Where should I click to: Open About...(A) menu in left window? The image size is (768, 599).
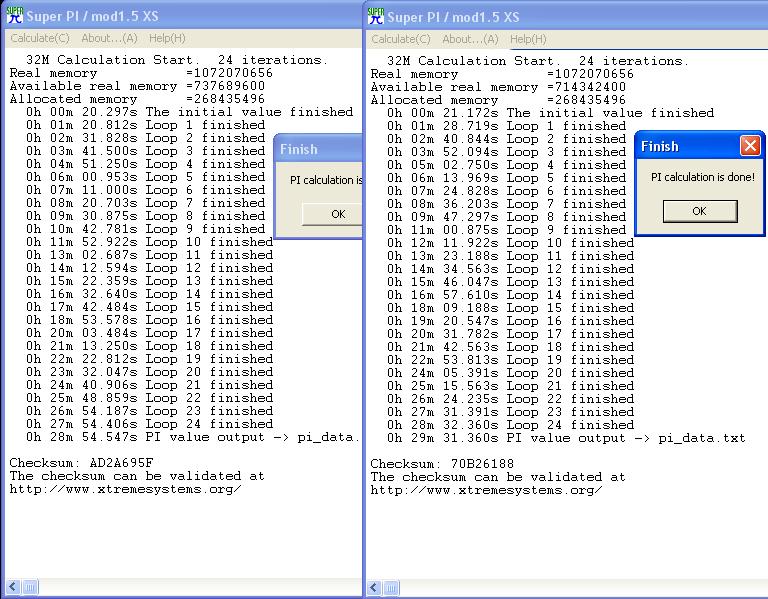pyautogui.click(x=109, y=38)
